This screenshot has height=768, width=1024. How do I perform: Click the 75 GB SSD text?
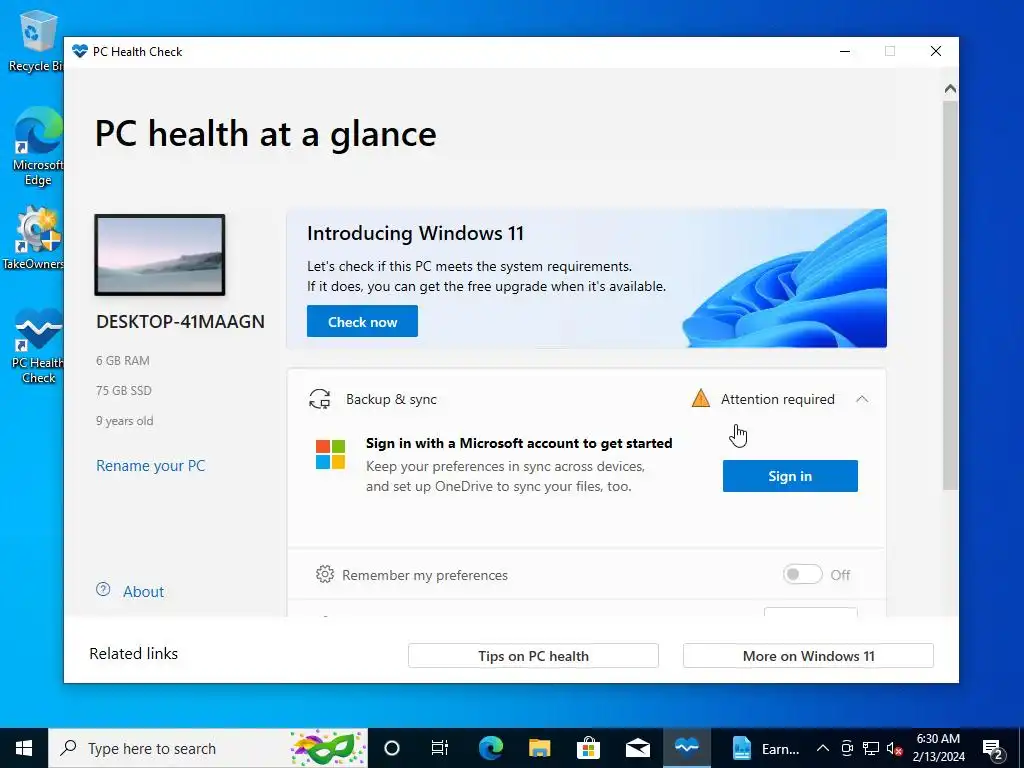tap(123, 391)
